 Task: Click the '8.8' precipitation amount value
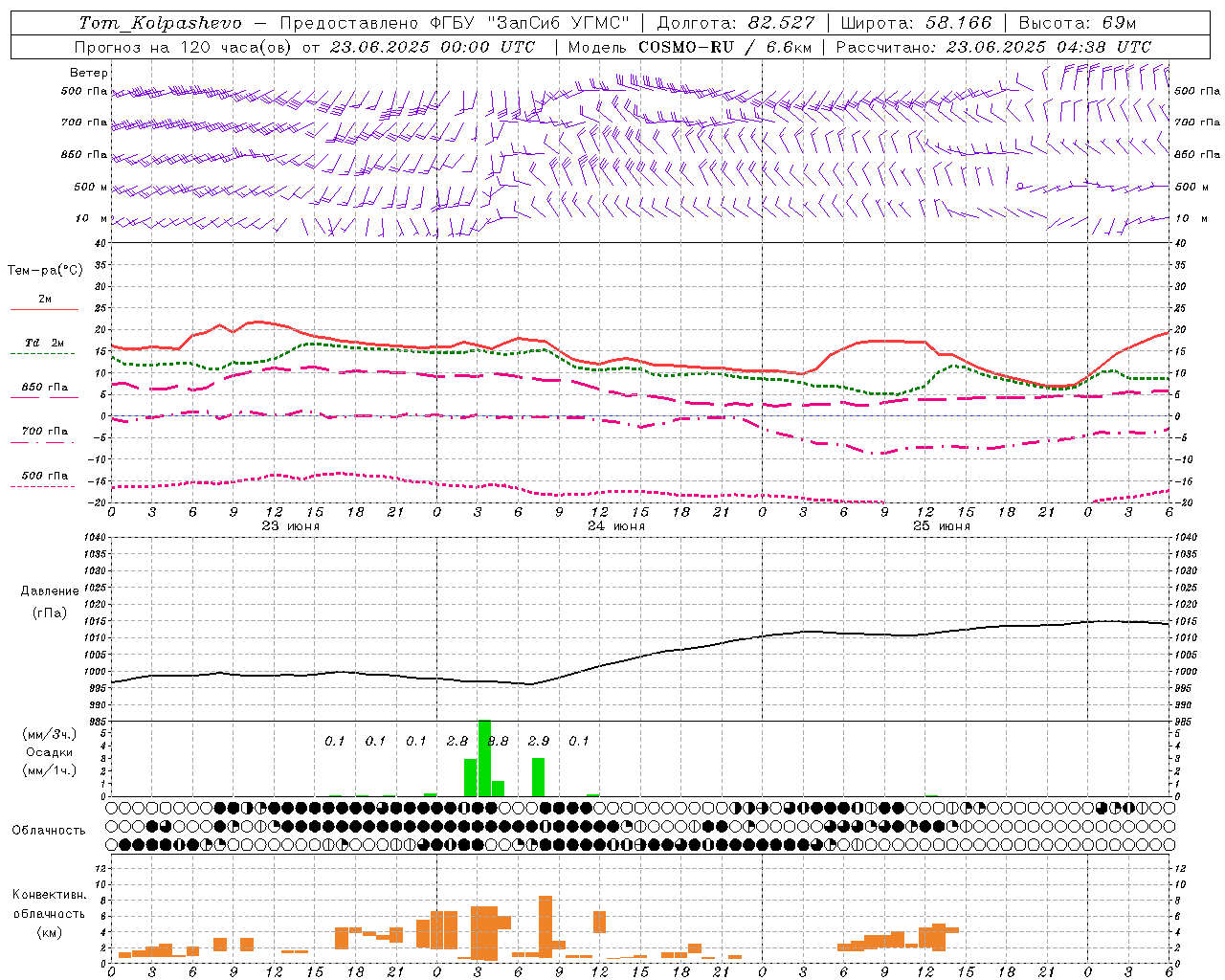pyautogui.click(x=499, y=742)
